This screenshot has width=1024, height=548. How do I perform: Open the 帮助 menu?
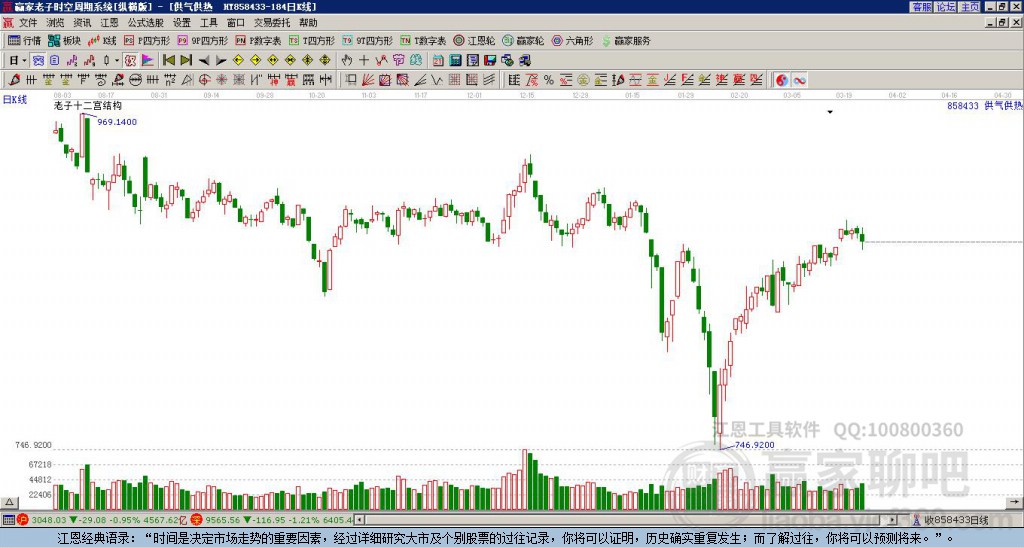point(308,23)
